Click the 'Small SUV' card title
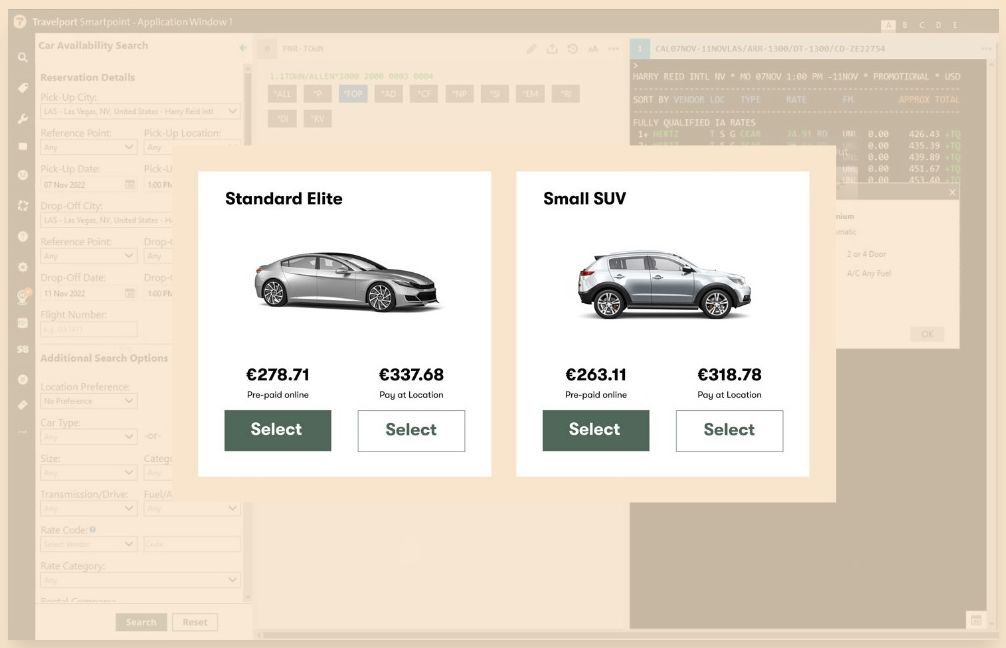 tap(584, 199)
